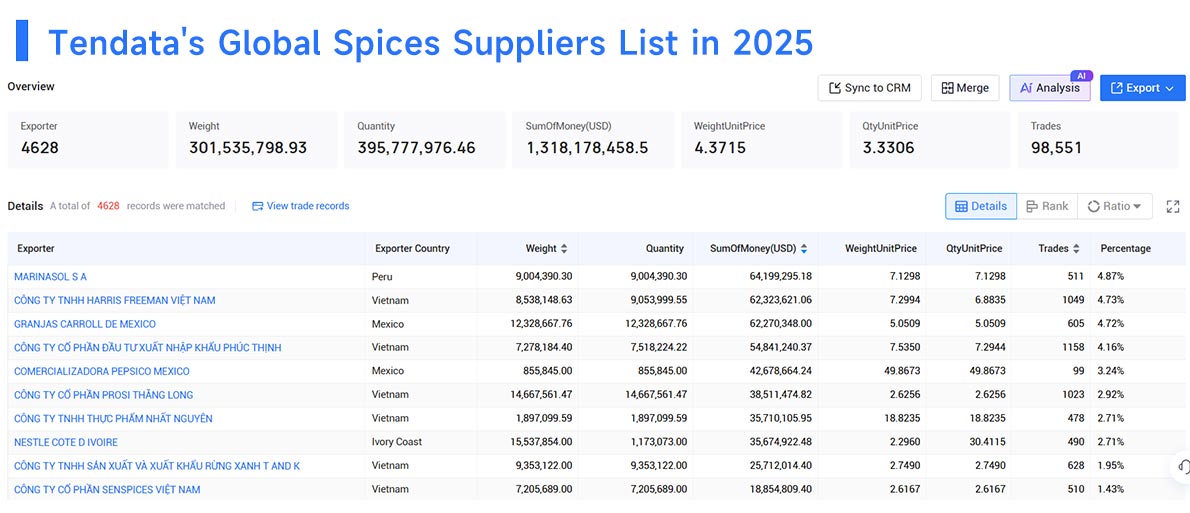The width and height of the screenshot is (1190, 513).
Task: Click the Overview section label
Action: coord(31,87)
